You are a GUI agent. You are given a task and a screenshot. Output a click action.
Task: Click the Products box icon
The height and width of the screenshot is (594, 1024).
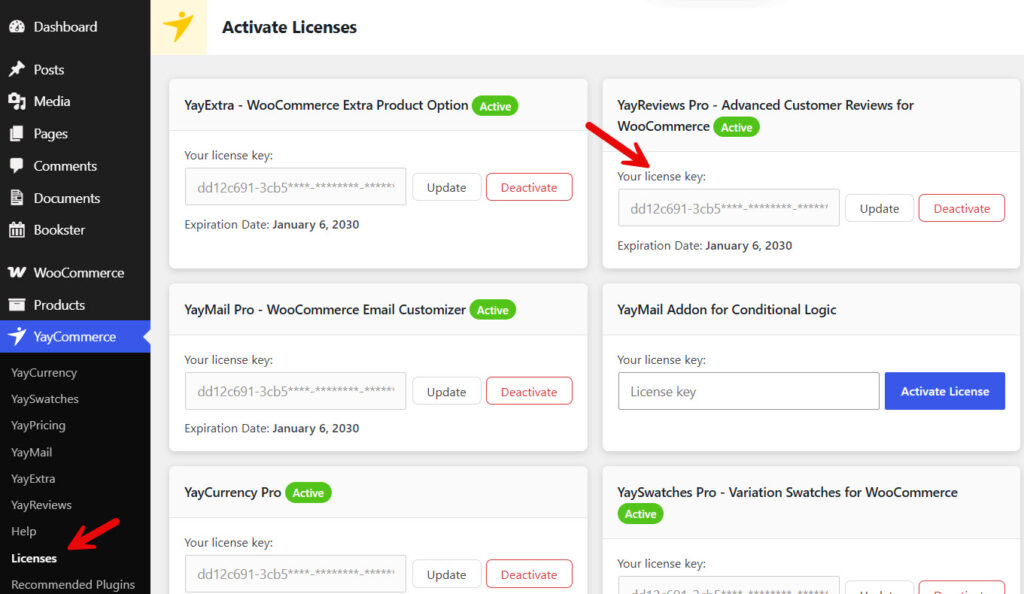[x=17, y=305]
